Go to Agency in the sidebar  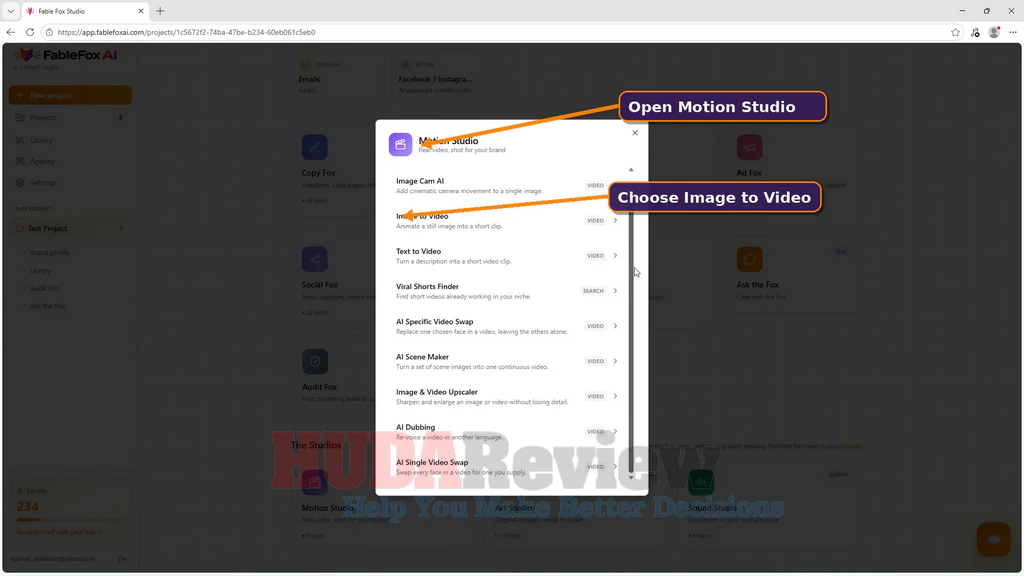click(70, 161)
